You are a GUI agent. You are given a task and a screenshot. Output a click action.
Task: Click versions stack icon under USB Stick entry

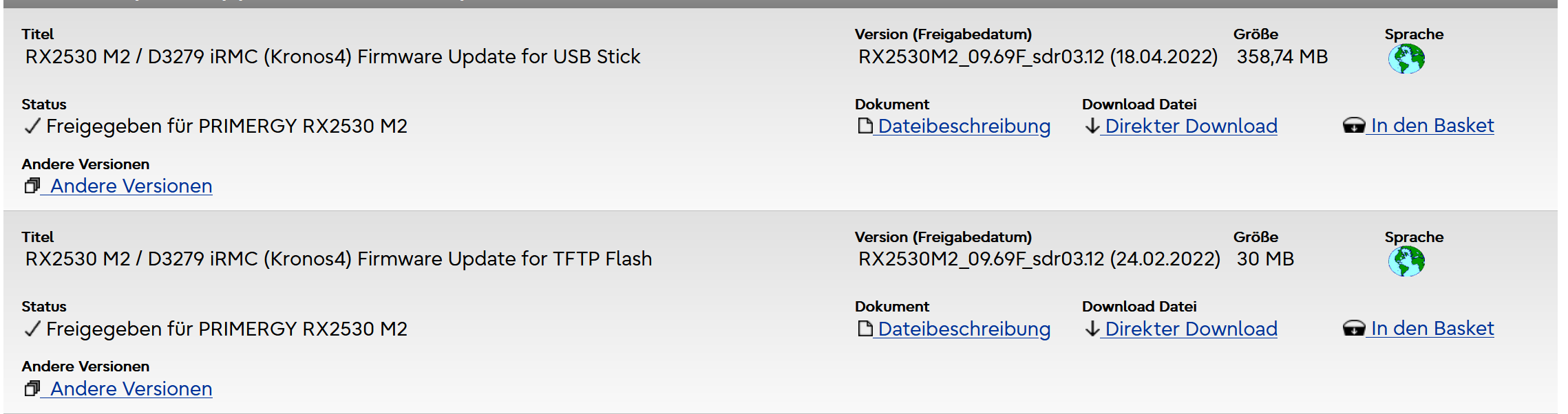32,186
